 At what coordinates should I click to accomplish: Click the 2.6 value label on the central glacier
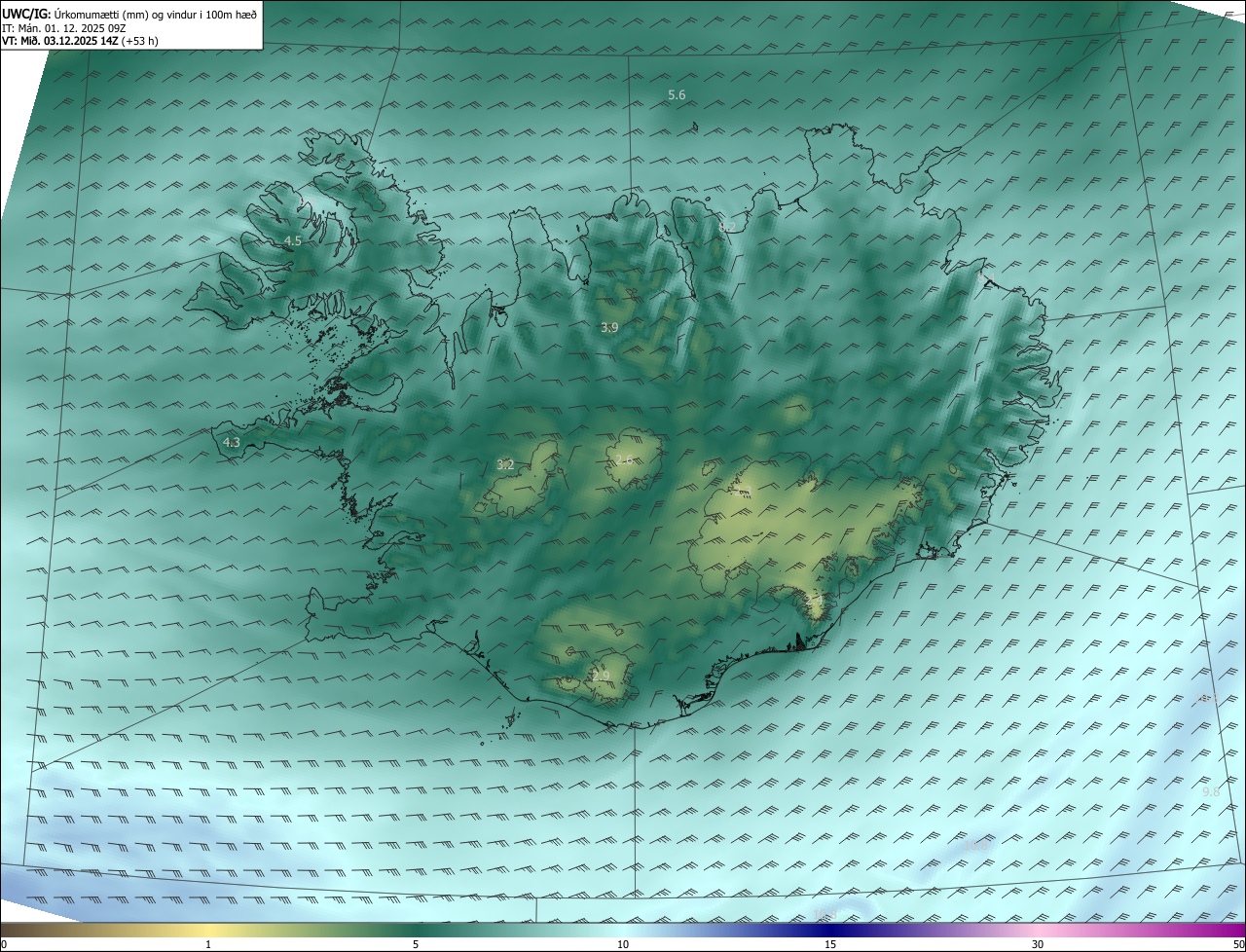[x=624, y=459]
